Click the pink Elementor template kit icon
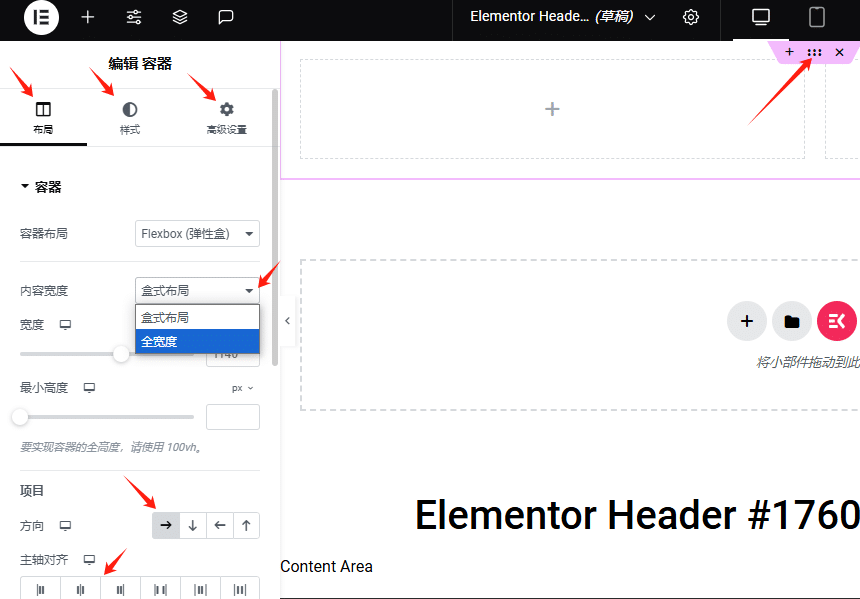This screenshot has height=599, width=860. 837,321
